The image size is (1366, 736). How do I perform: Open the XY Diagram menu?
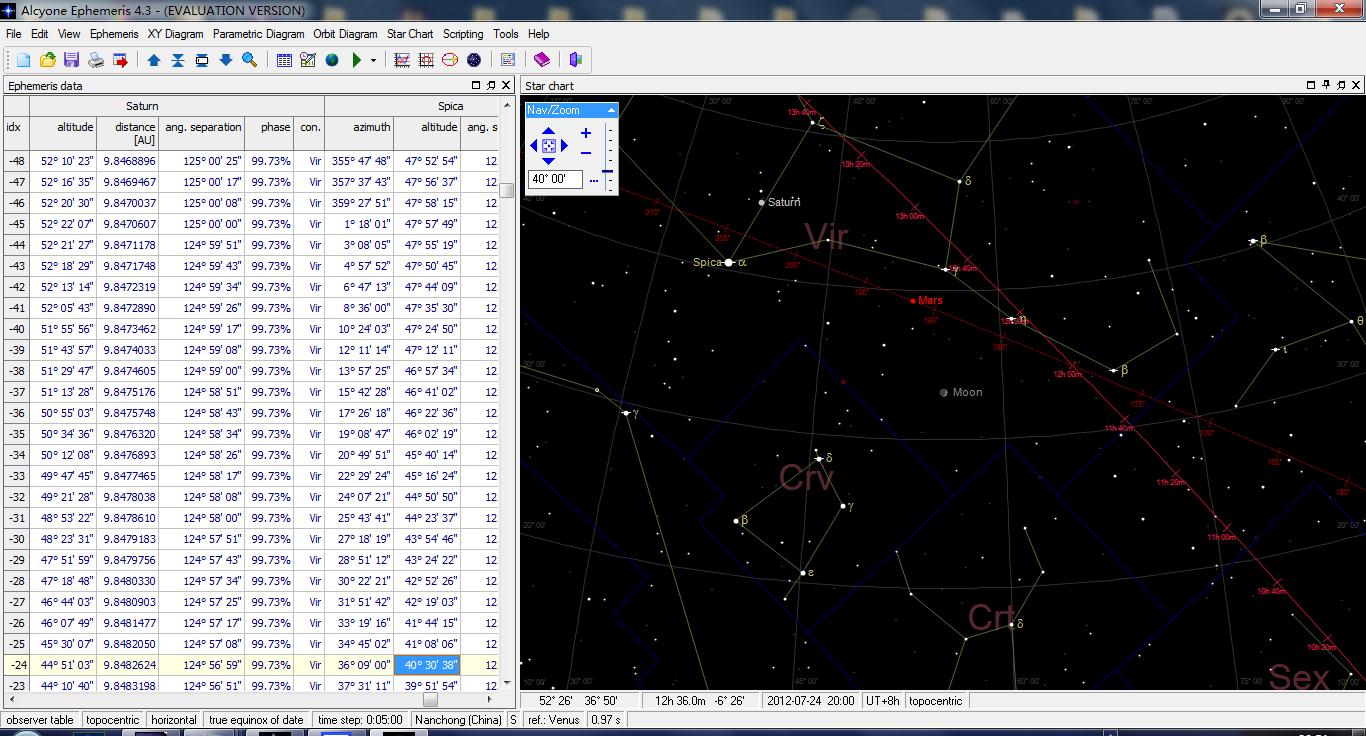pos(175,34)
